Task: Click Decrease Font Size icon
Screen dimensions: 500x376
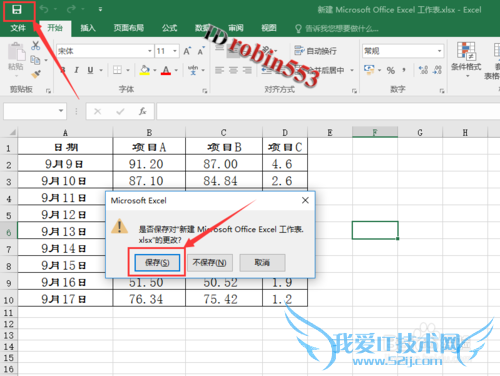Action: tap(201, 51)
